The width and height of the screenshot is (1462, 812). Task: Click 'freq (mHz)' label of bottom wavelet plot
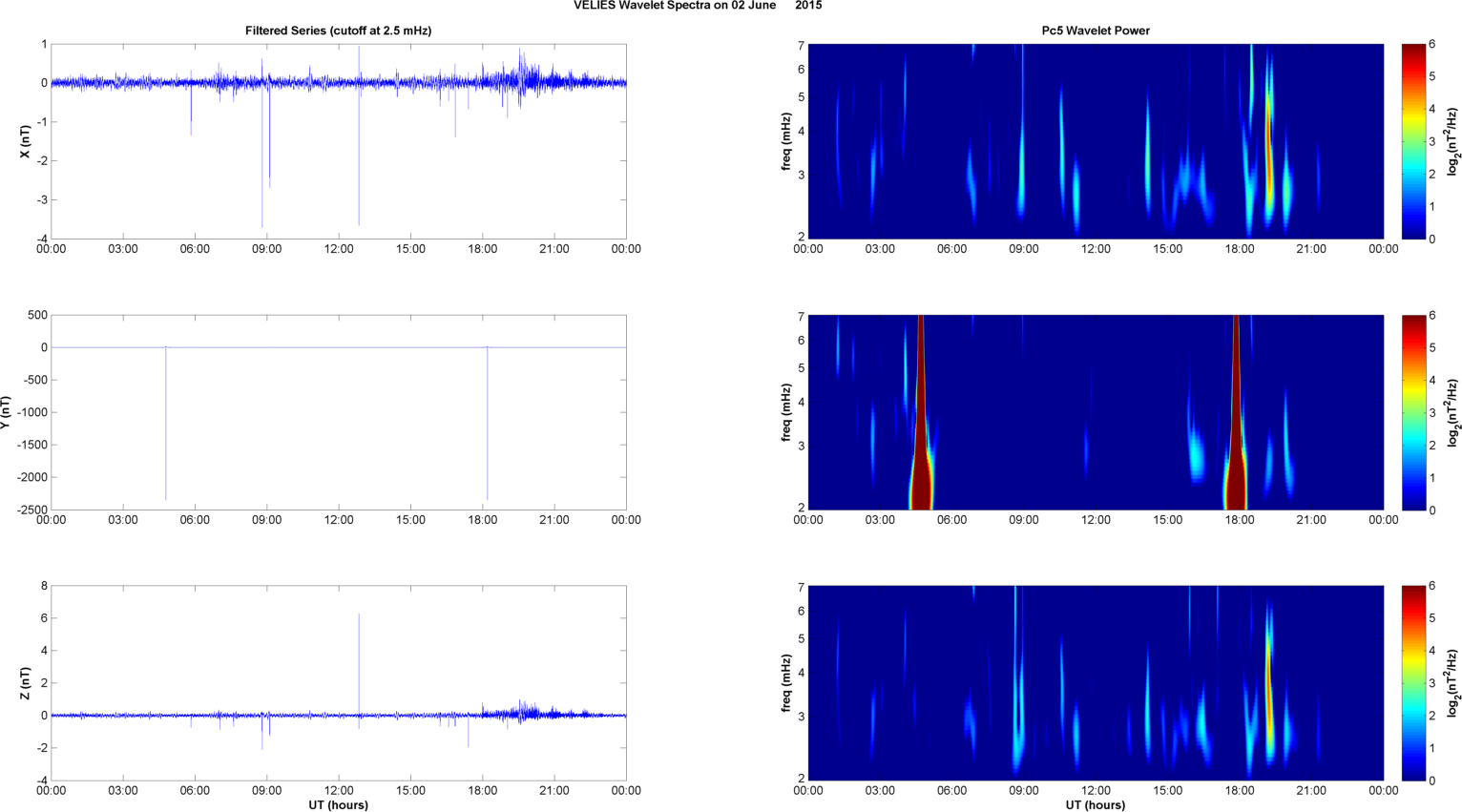785,683
